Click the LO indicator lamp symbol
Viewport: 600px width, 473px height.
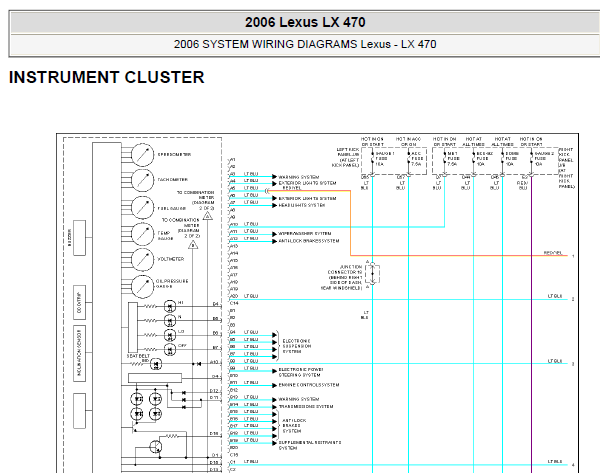coord(170,335)
